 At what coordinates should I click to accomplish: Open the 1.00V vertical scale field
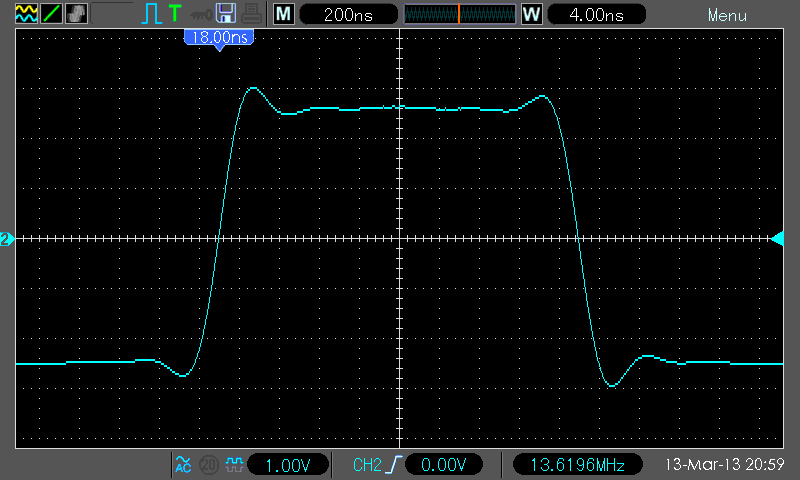288,465
